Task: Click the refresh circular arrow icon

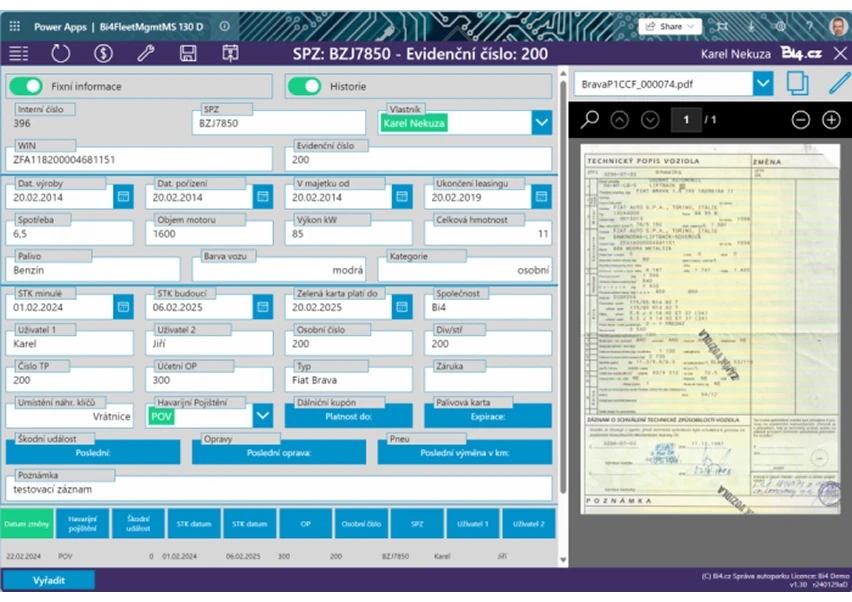Action: pyautogui.click(x=61, y=54)
